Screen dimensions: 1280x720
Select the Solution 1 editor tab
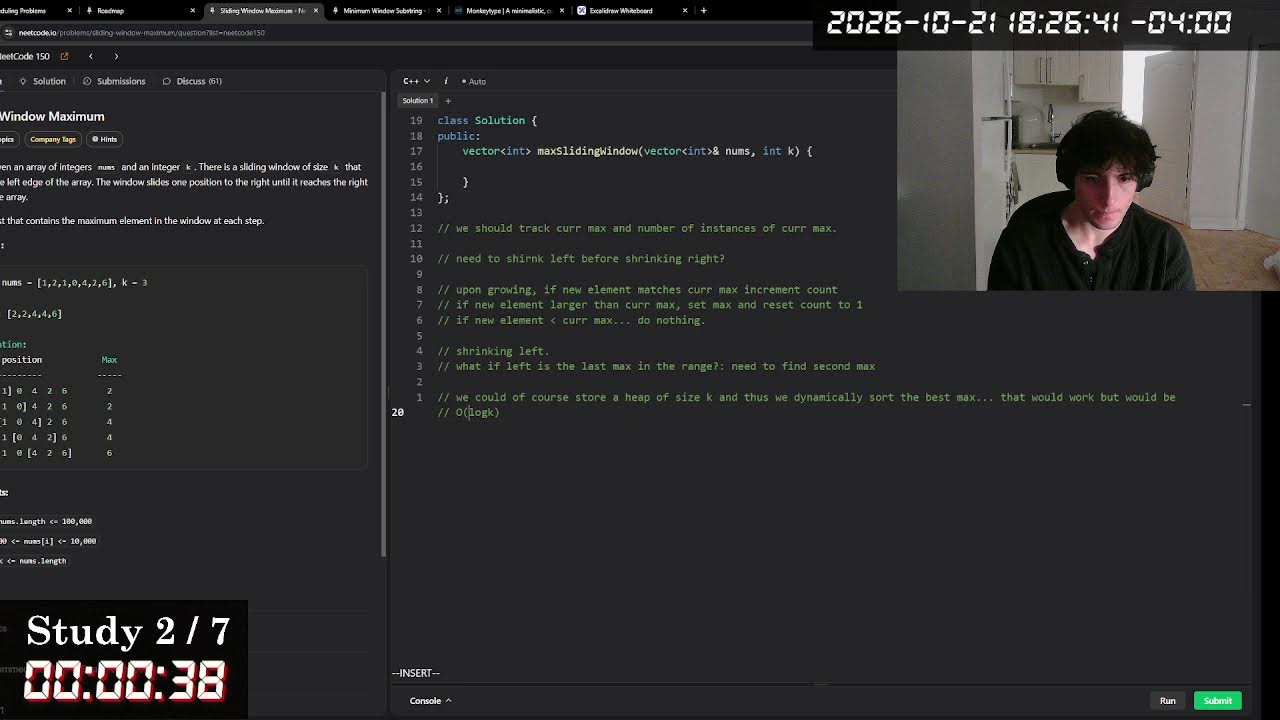(417, 101)
